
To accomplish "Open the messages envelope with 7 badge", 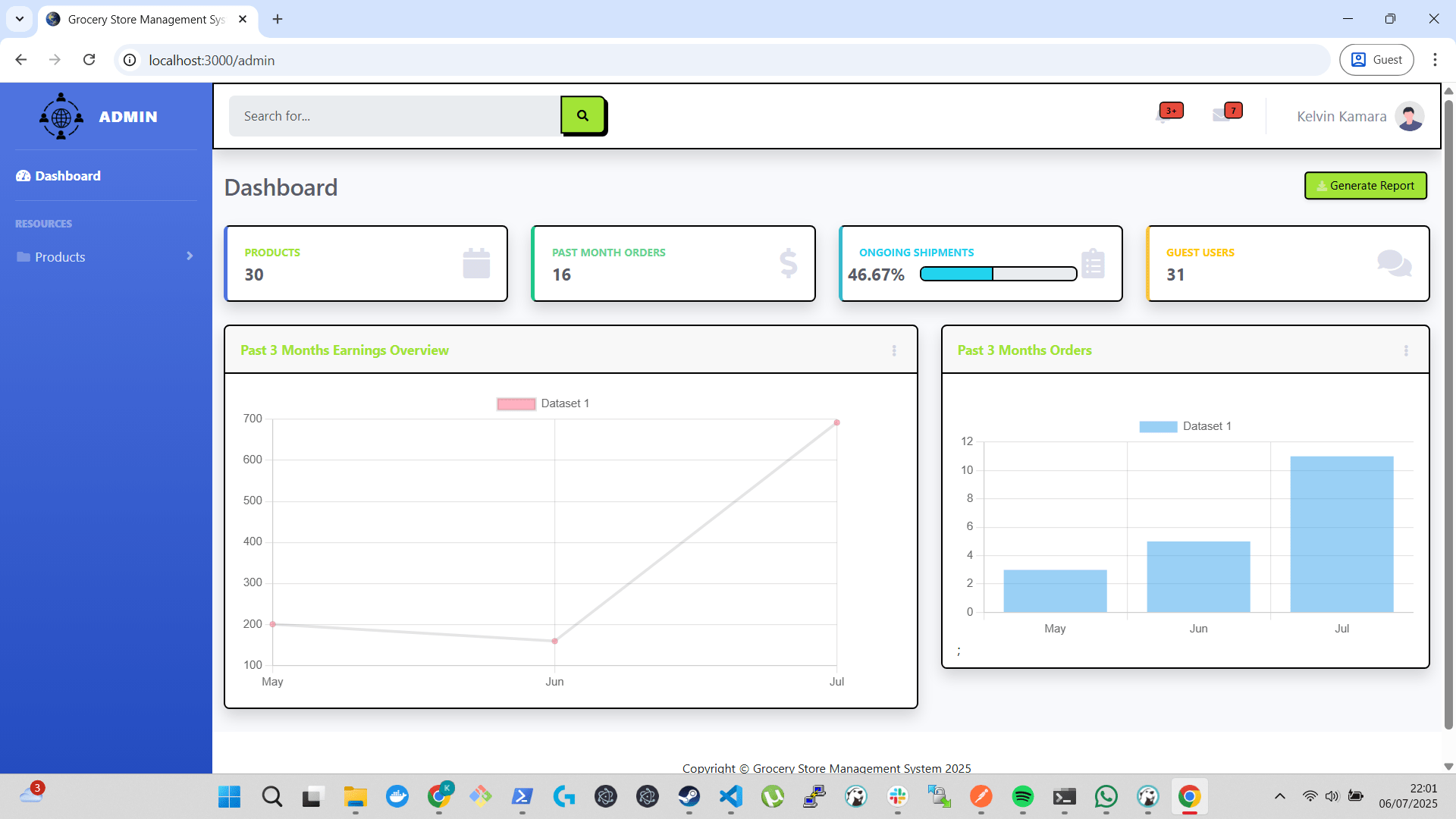I will click(x=1221, y=115).
